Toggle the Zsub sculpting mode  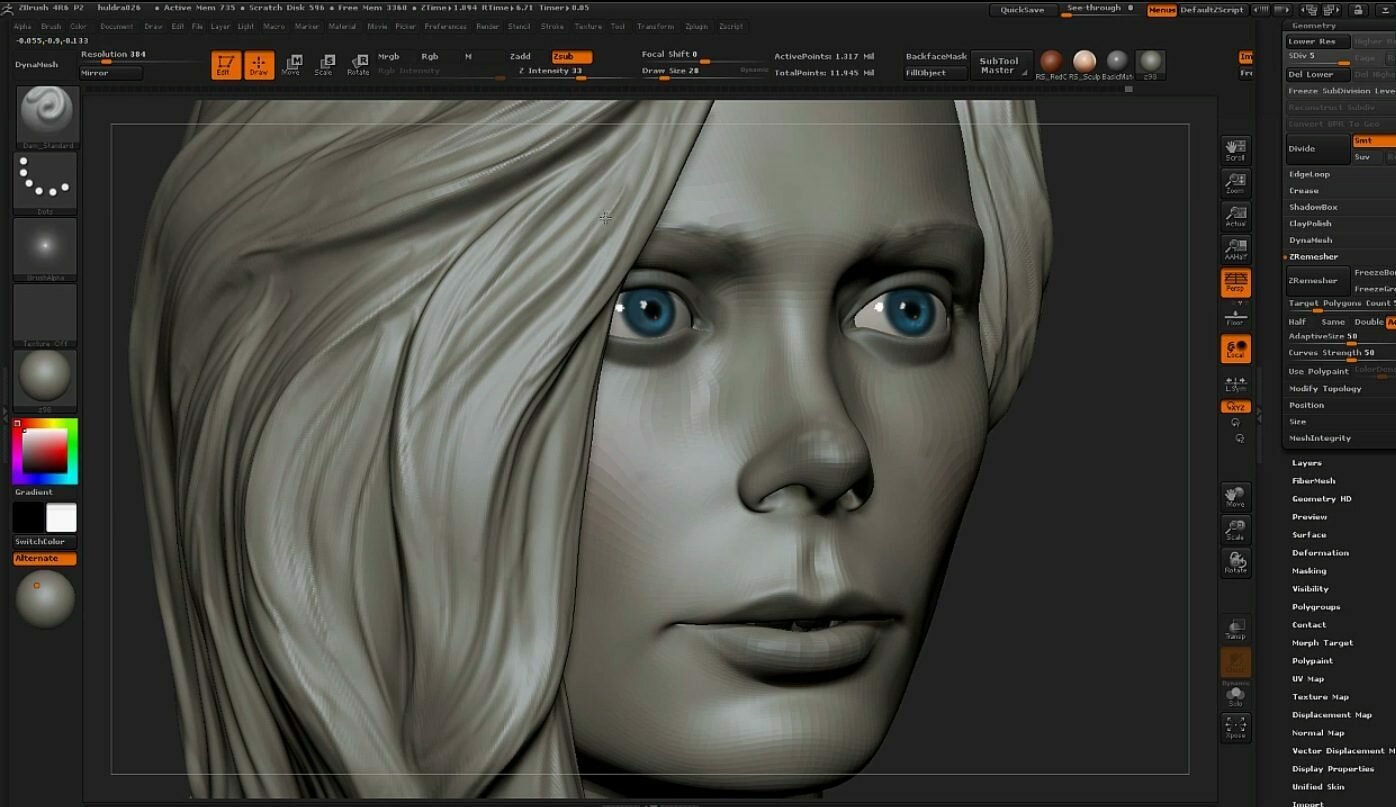[x=571, y=57]
